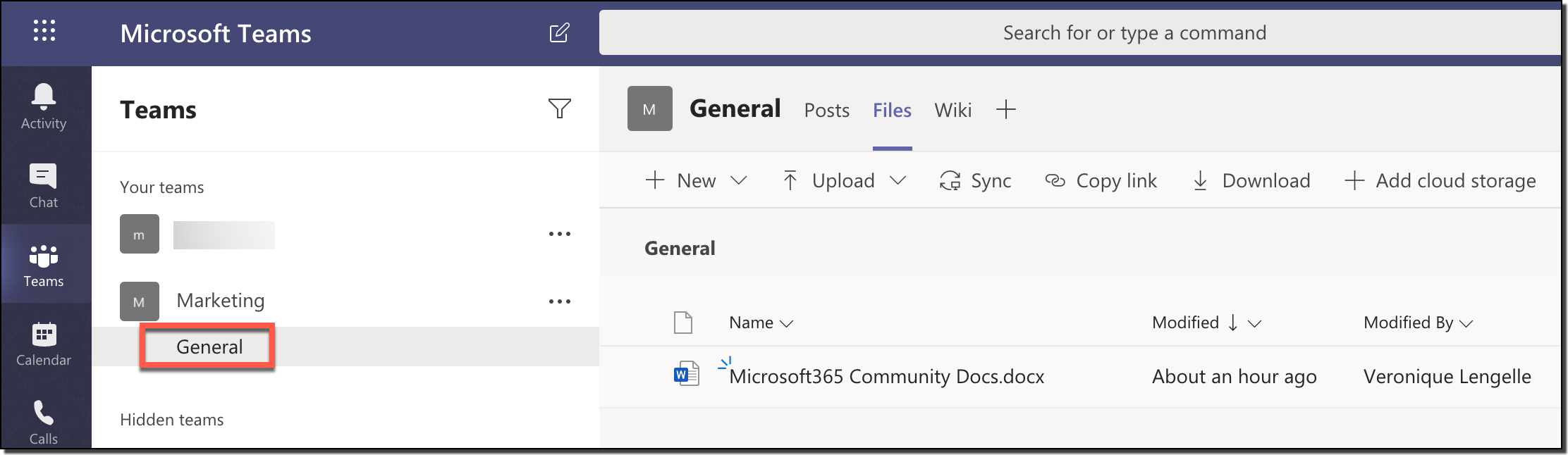Open more options for Marketing team

559,301
